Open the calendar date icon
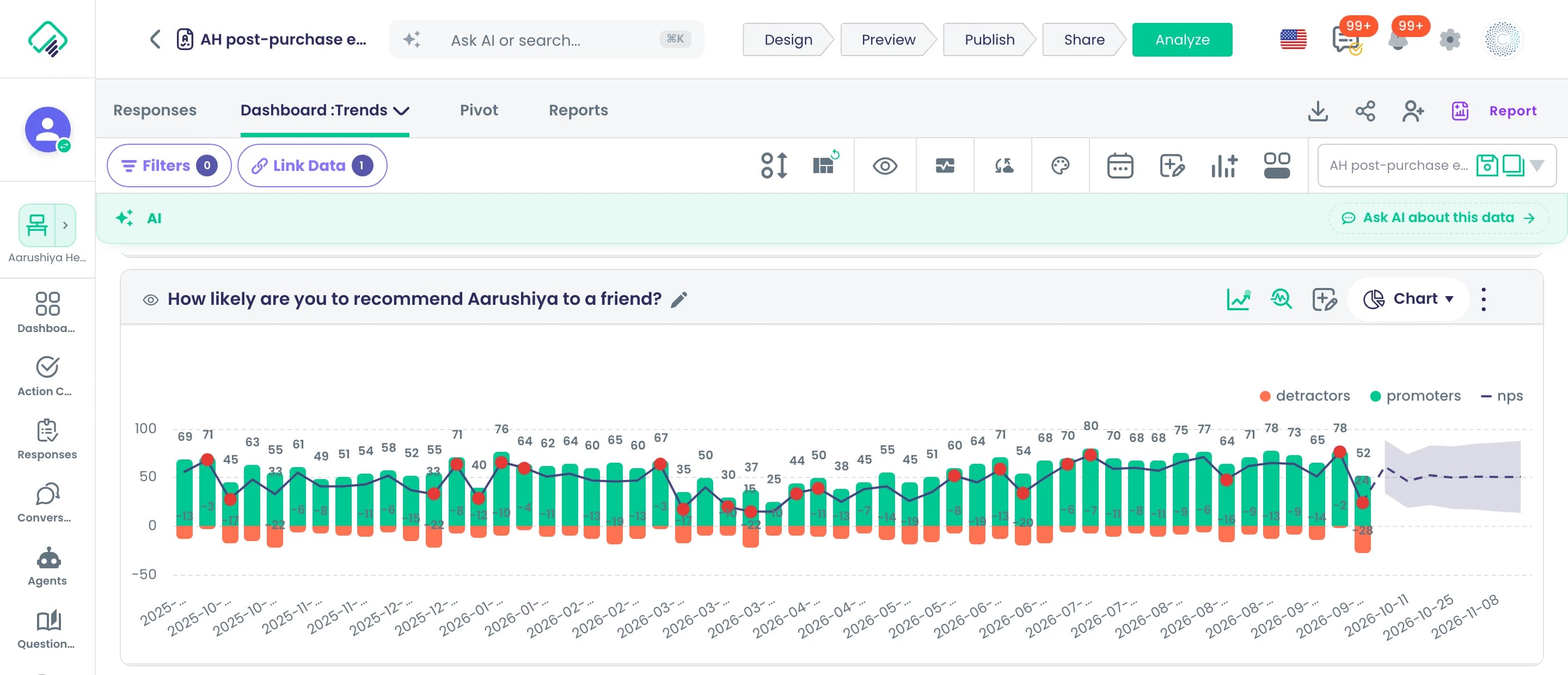Image resolution: width=1568 pixels, height=675 pixels. [1119, 165]
